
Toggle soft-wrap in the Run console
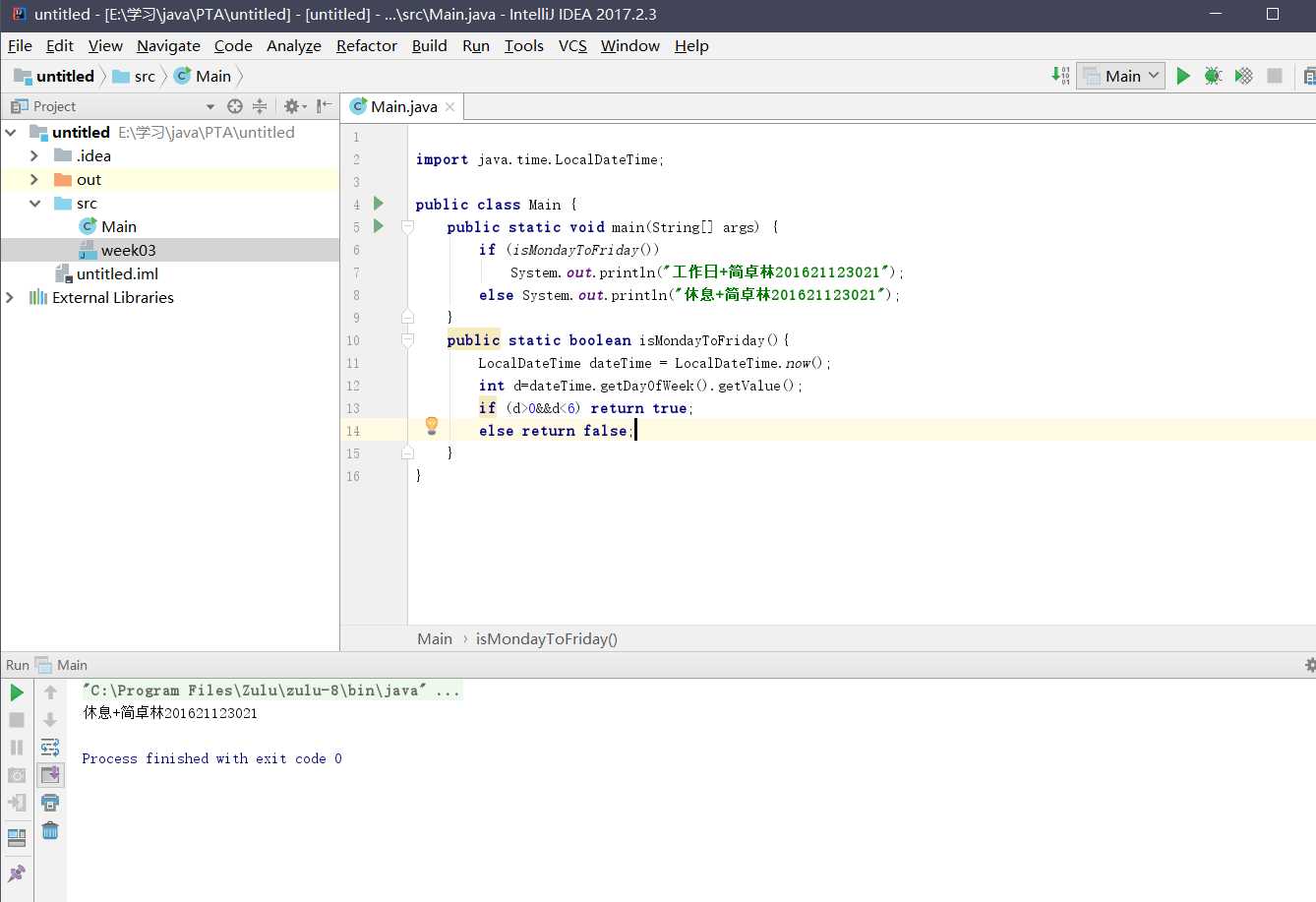(50, 748)
